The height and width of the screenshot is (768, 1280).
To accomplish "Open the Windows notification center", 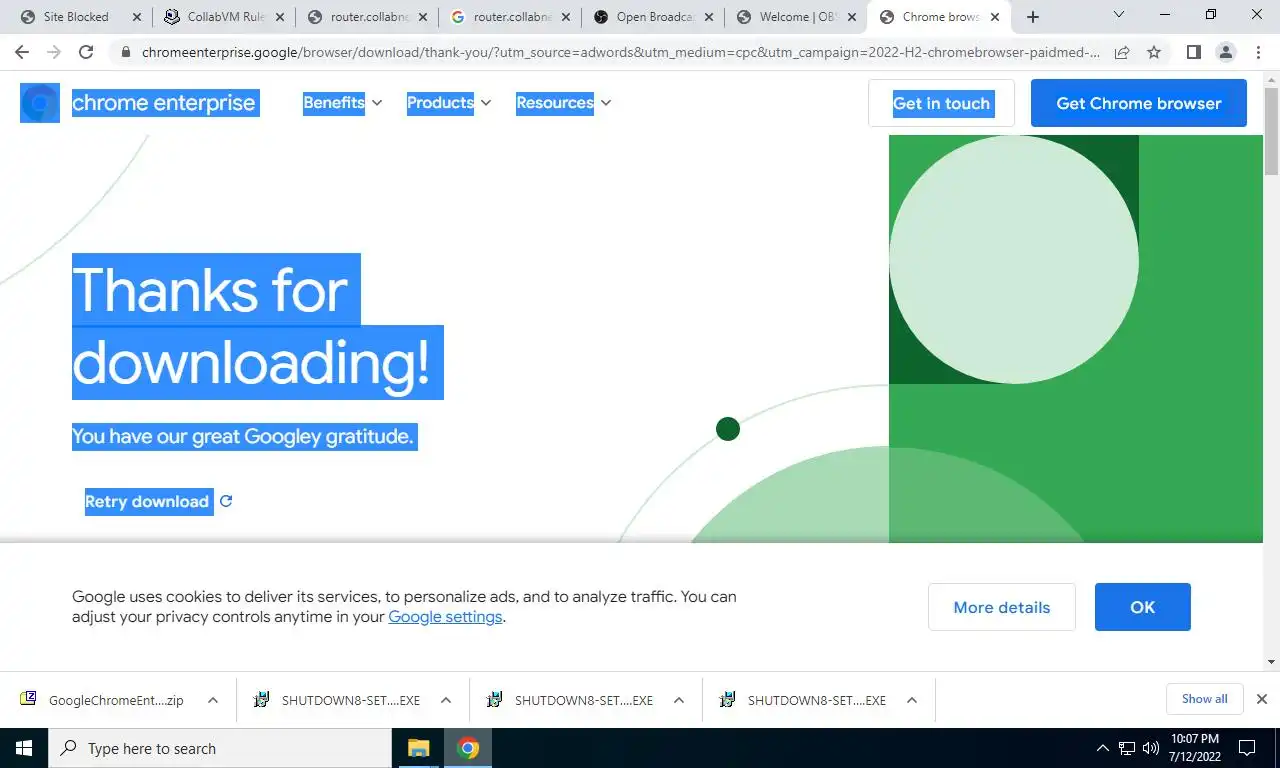I will (1247, 748).
